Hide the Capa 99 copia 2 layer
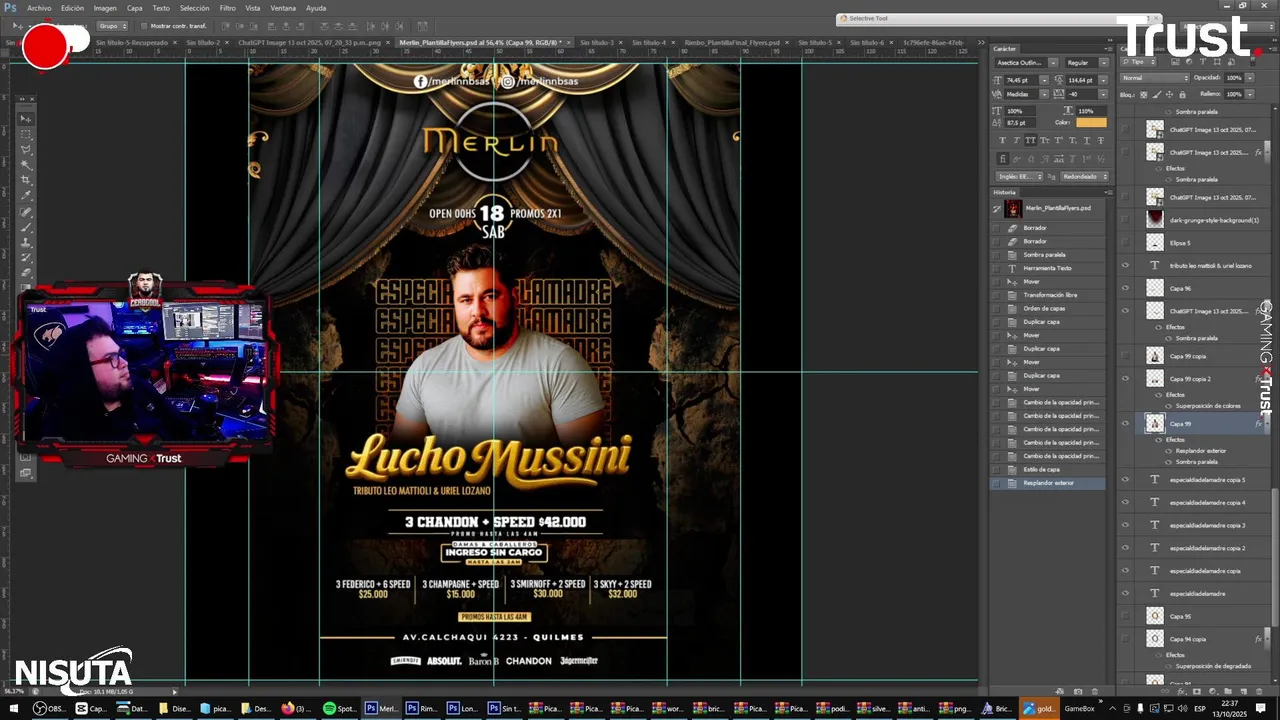The image size is (1280, 720). click(x=1125, y=378)
